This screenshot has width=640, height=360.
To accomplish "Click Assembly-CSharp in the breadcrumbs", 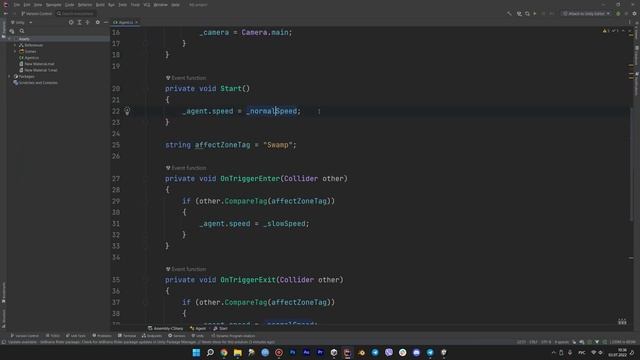I will (166, 329).
